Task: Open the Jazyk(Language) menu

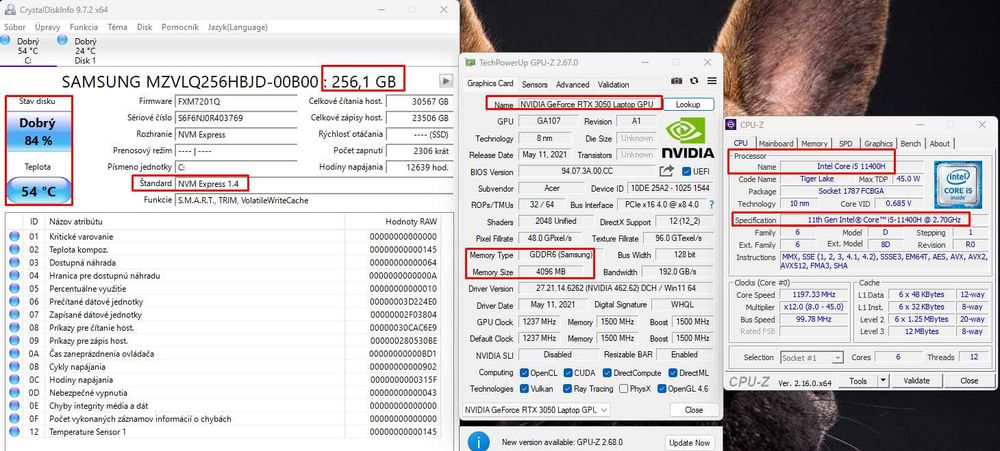Action: [x=238, y=27]
